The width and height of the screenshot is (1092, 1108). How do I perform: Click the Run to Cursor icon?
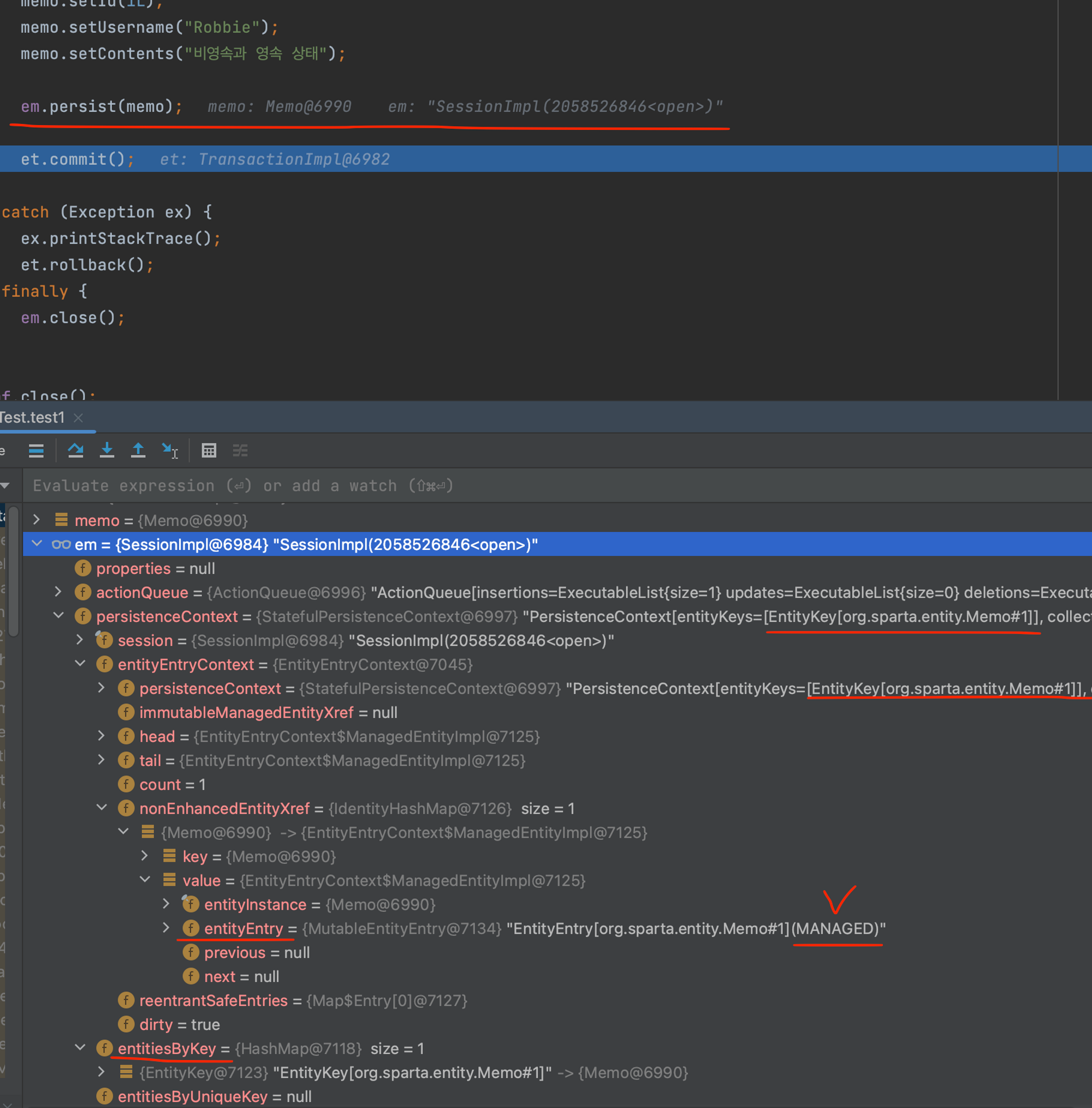point(170,450)
